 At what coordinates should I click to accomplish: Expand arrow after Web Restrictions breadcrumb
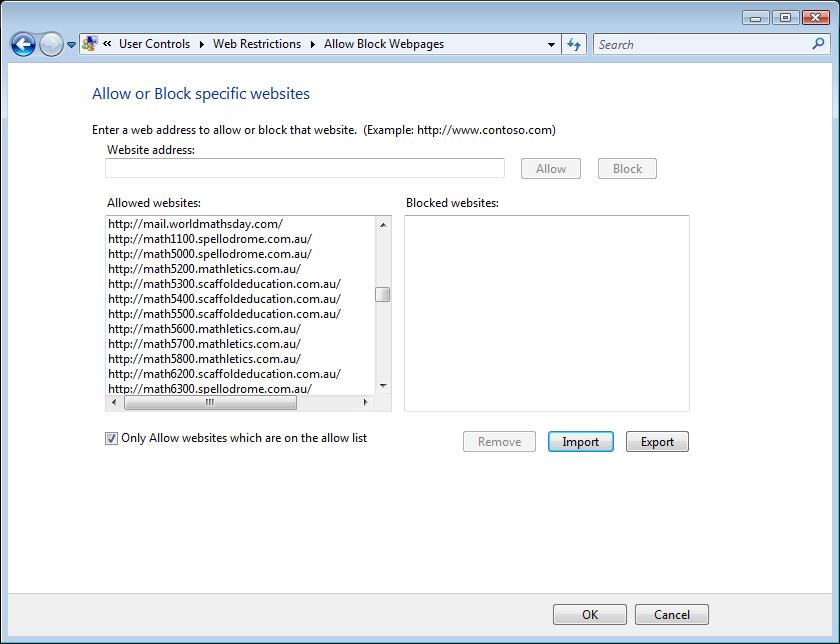(x=312, y=44)
